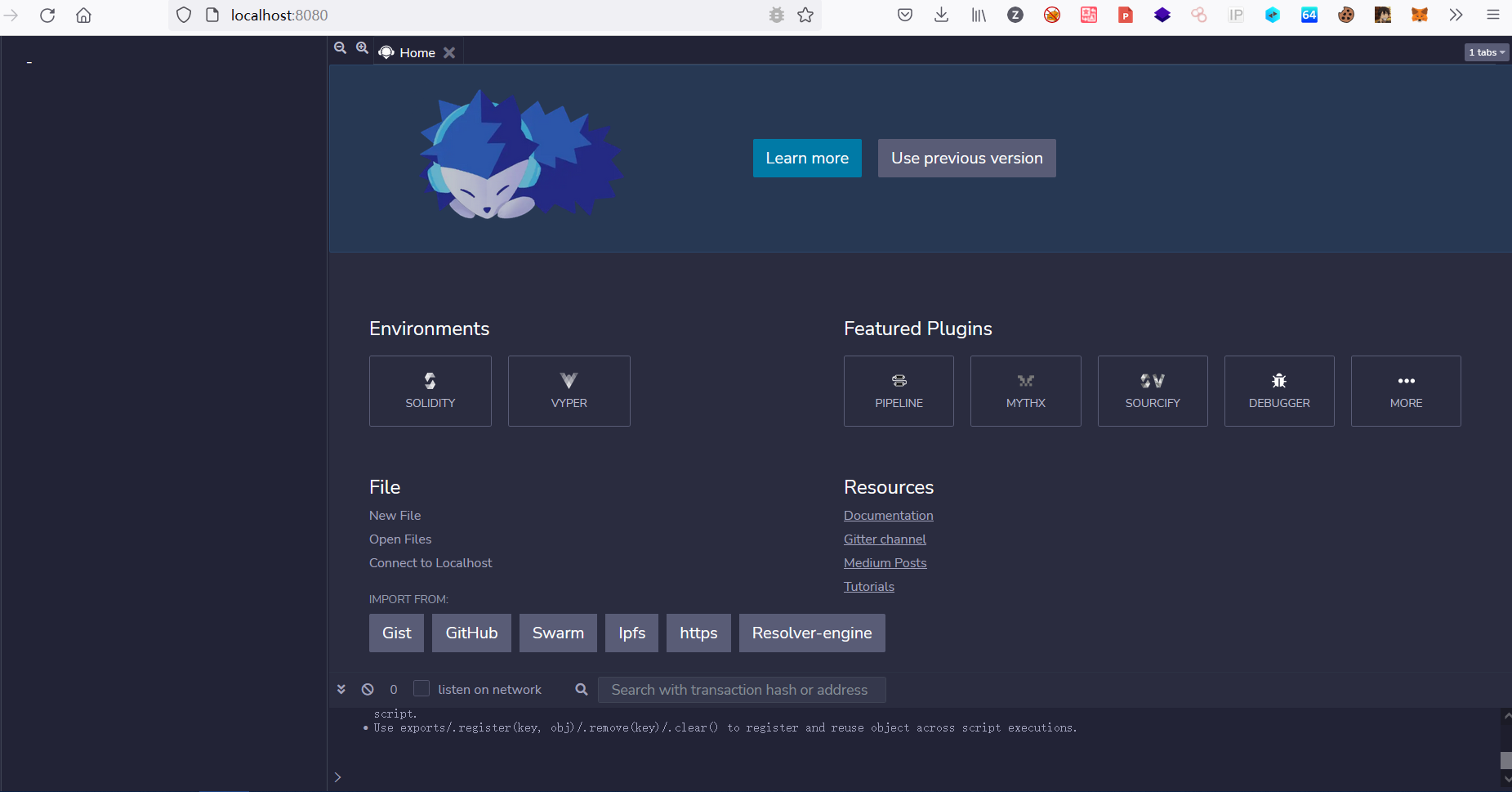Click the localhost:8080 address bar
1512x792 pixels.
(495, 15)
